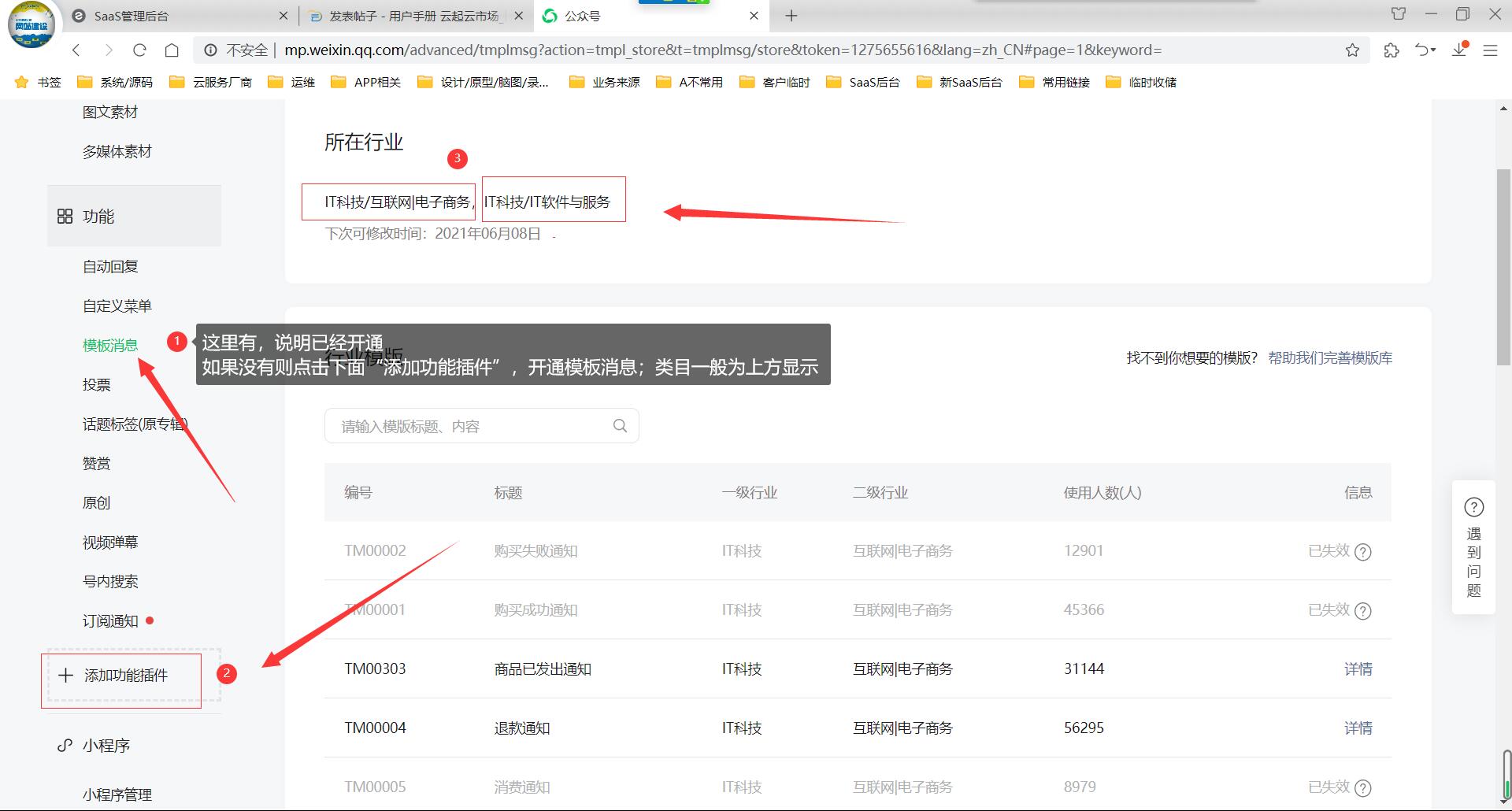Screen dimensions: 1512x811
Task: Reload the page with refresh icon
Action: click(140, 50)
